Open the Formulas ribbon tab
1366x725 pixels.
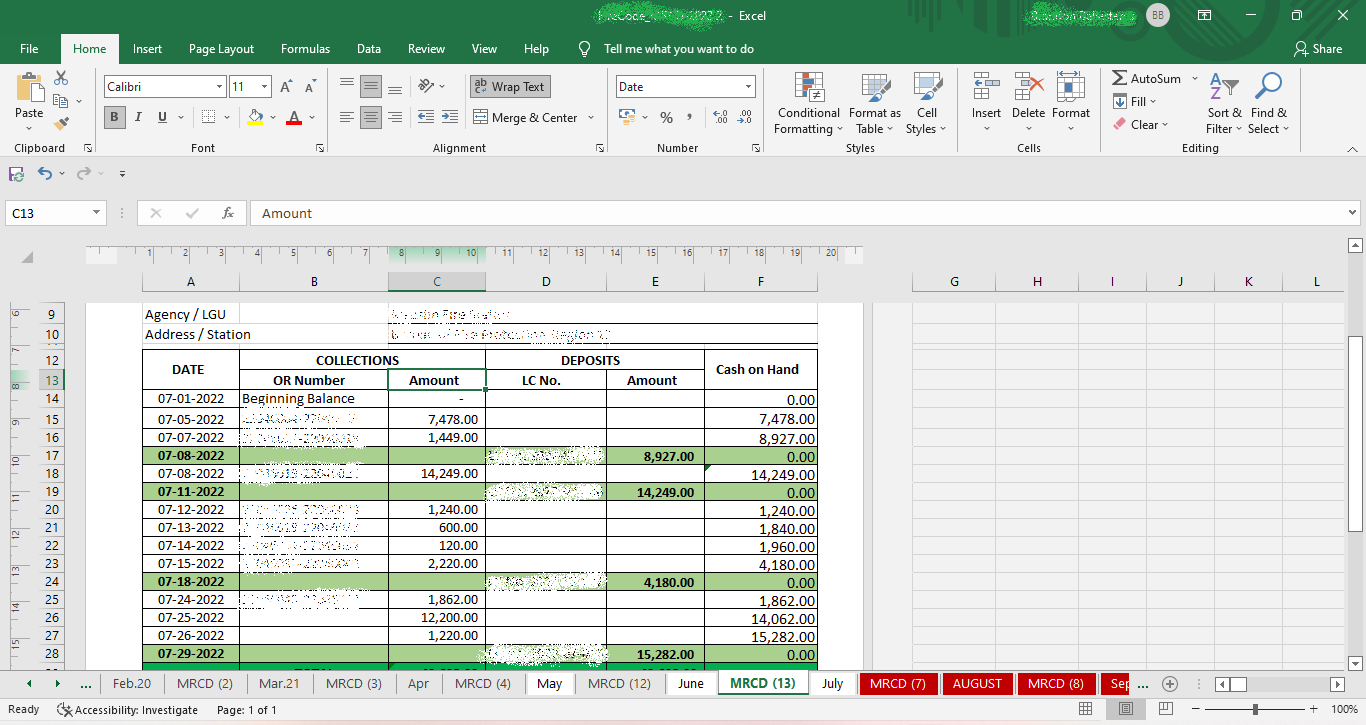pyautogui.click(x=305, y=49)
